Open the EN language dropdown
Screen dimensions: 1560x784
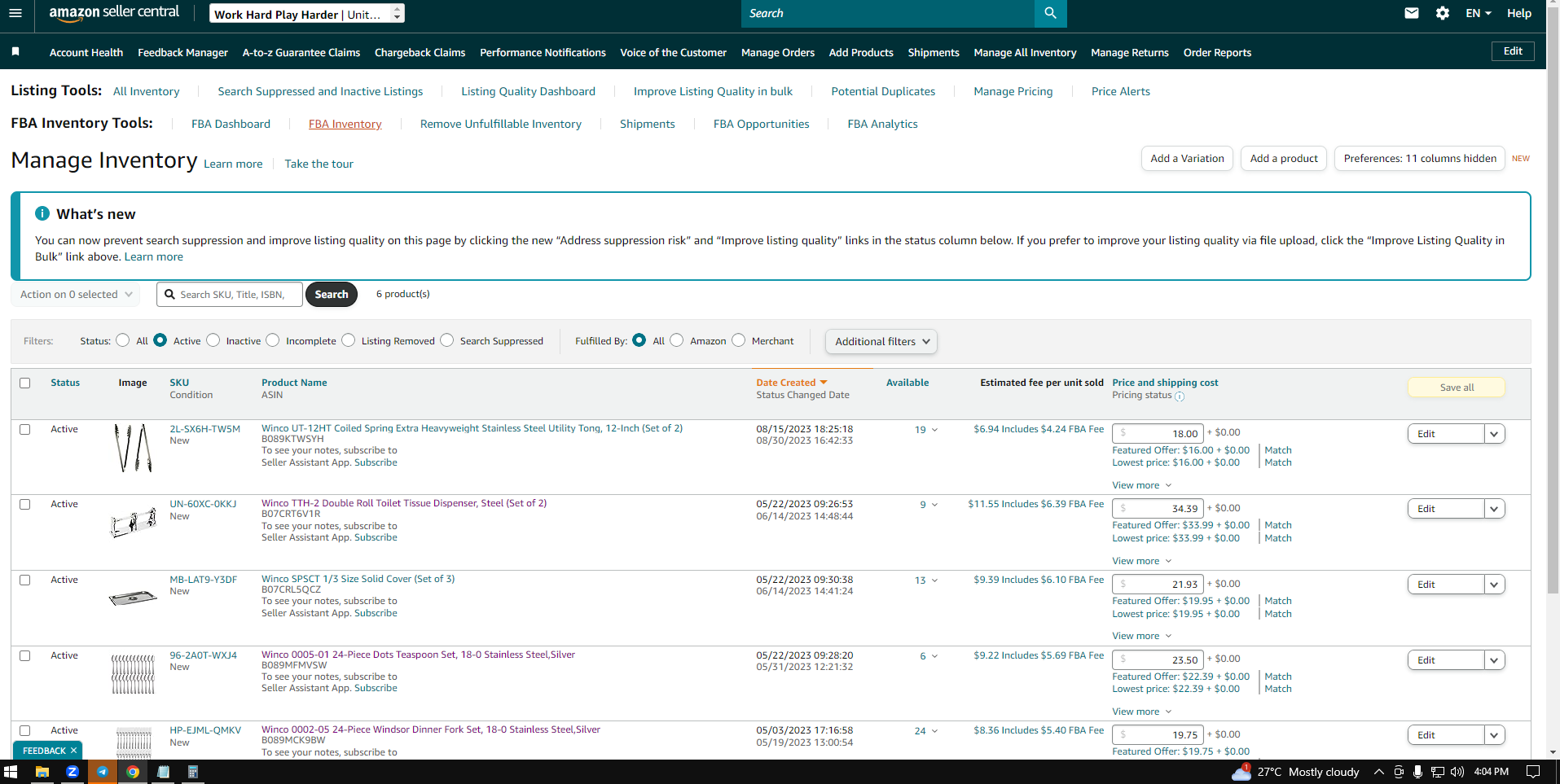click(1478, 13)
